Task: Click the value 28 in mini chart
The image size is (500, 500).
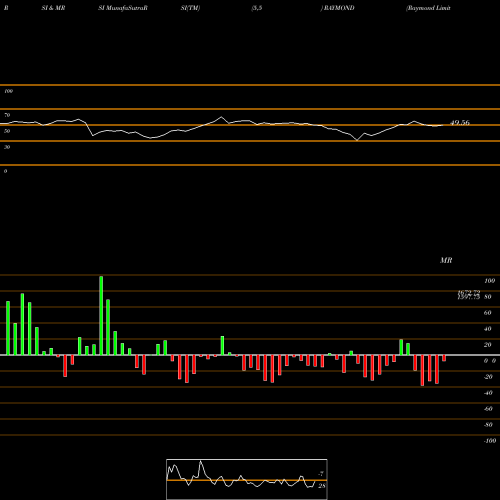Action: coord(321,486)
